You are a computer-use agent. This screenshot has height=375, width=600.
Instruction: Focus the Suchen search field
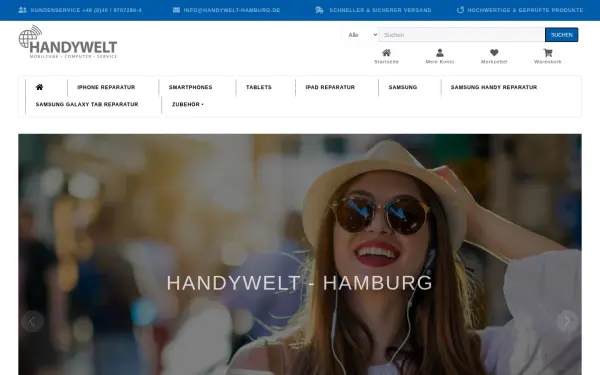pyautogui.click(x=462, y=35)
